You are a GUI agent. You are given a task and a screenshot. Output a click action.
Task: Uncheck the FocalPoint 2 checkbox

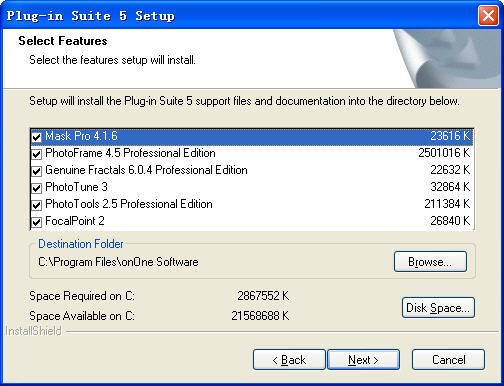pyautogui.click(x=36, y=222)
